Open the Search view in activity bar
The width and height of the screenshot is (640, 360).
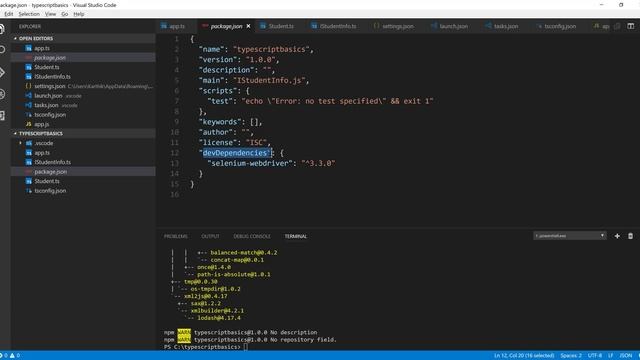pos(2,50)
